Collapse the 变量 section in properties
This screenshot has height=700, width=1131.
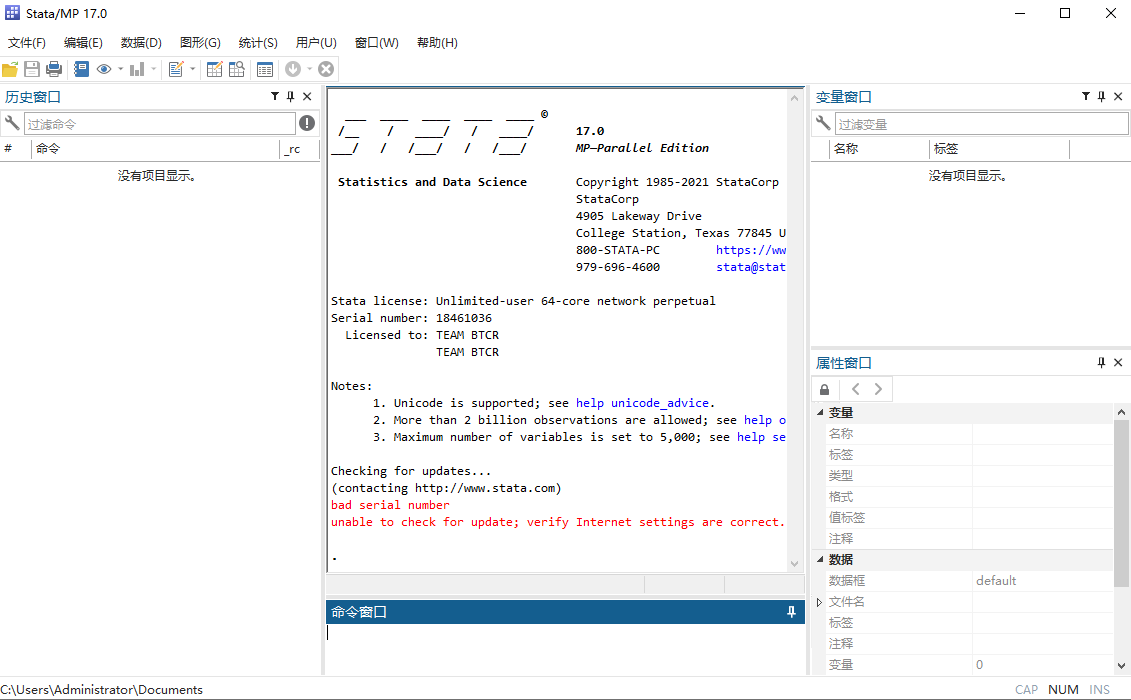point(820,412)
